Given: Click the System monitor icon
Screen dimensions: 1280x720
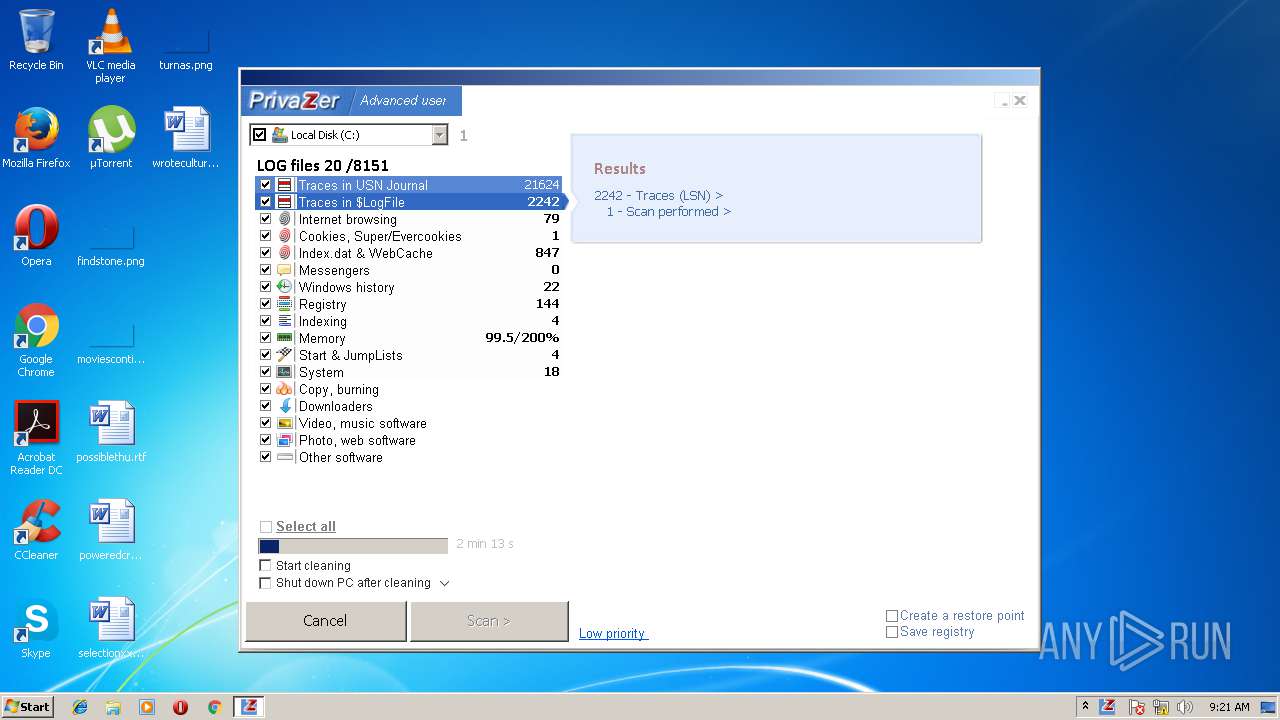Looking at the screenshot, I should (285, 372).
